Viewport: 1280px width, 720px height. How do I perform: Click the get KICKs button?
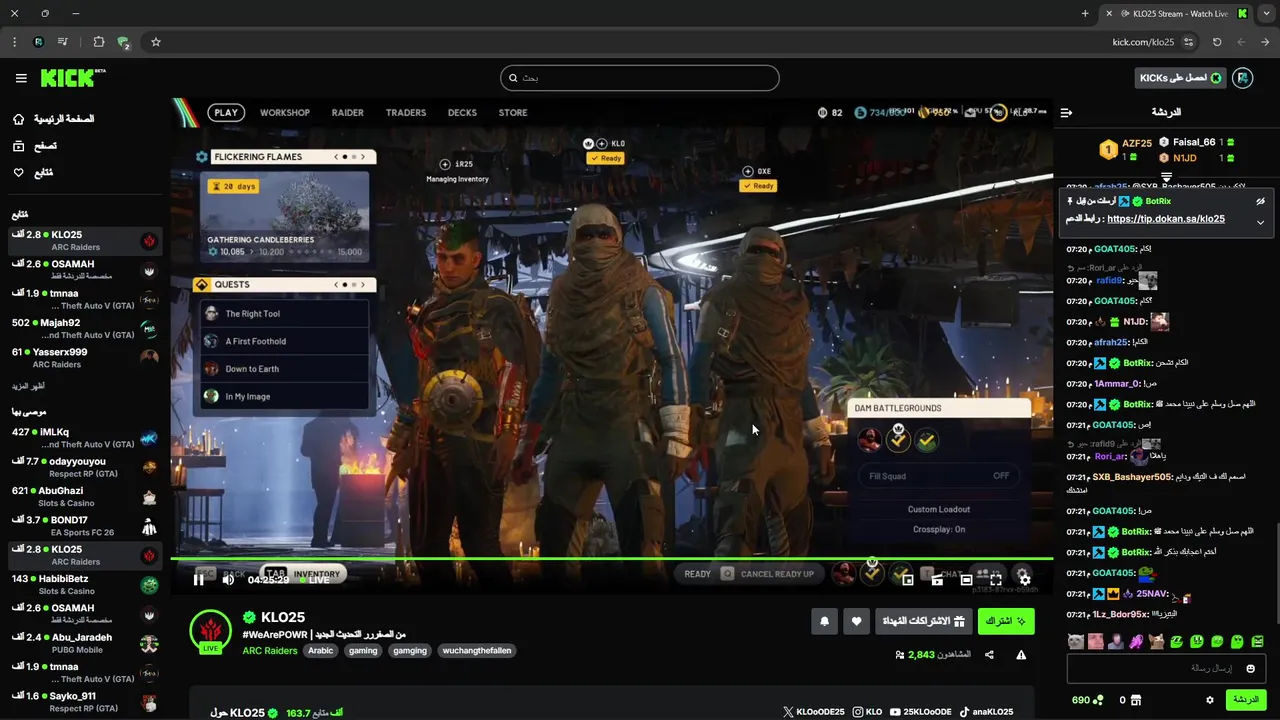pyautogui.click(x=1181, y=78)
